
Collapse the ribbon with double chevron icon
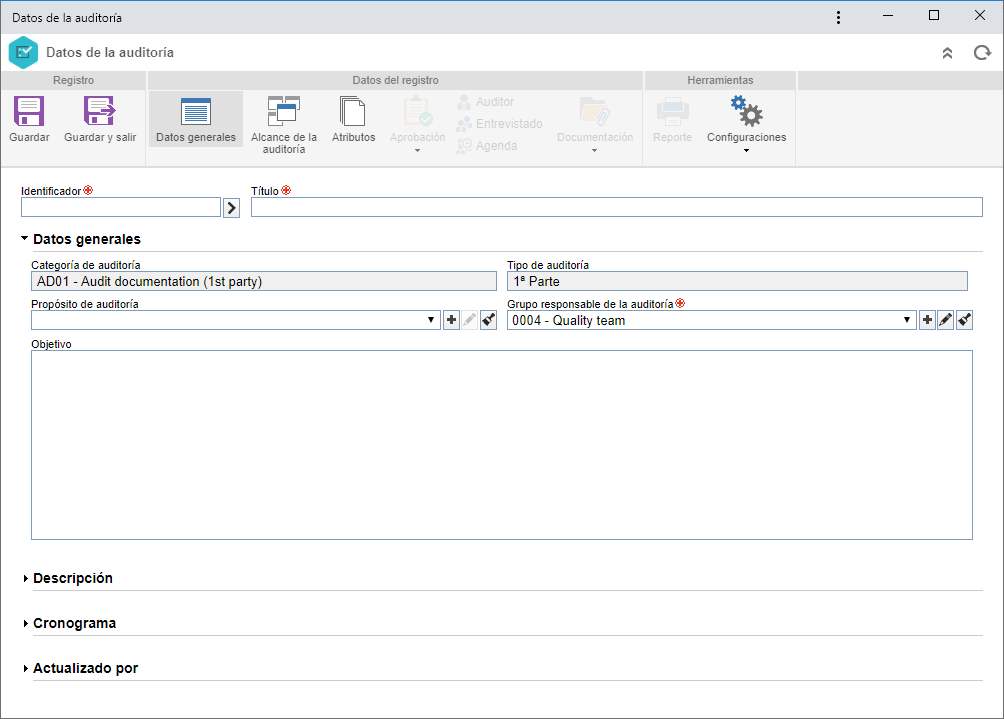click(947, 53)
